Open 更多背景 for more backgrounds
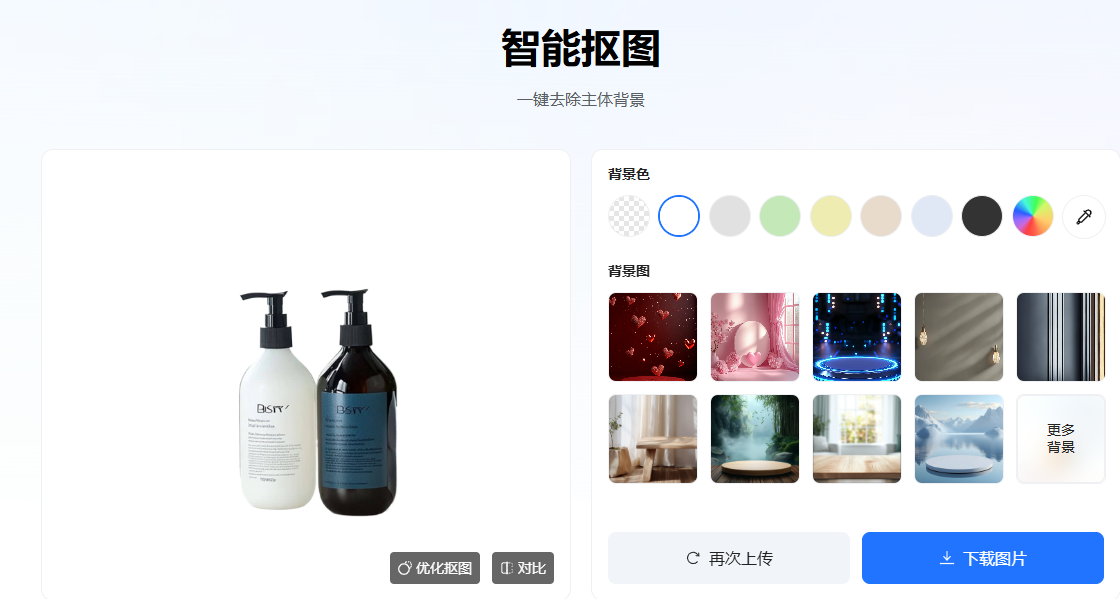Screen dimensions: 1120x599 pos(1061,439)
